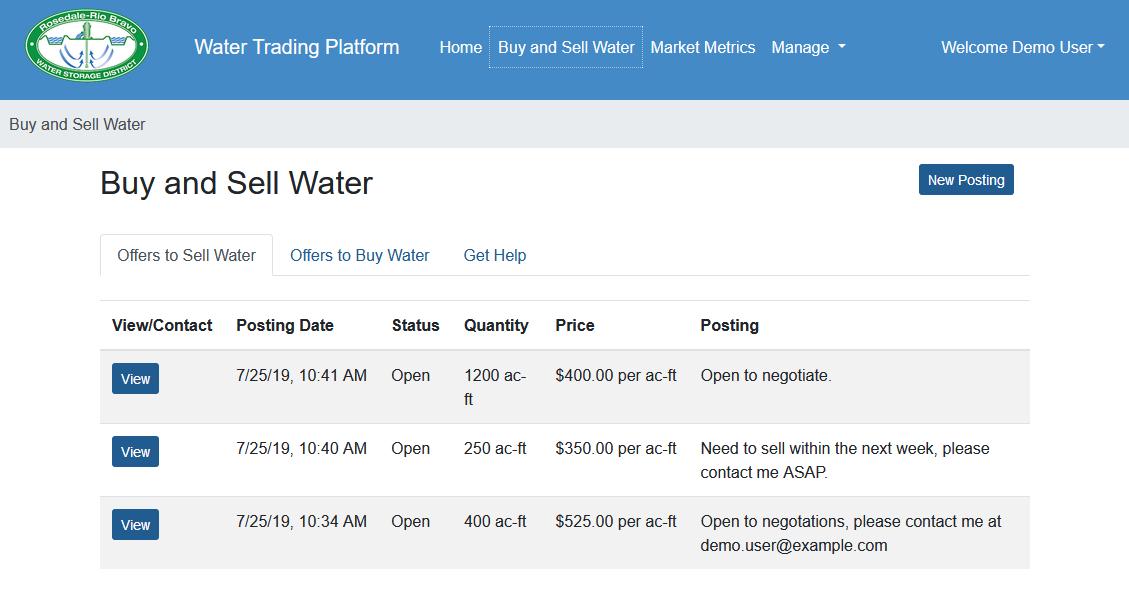The width and height of the screenshot is (1129, 607).
Task: Select the Offers to Sell Water tab
Action: point(186,255)
